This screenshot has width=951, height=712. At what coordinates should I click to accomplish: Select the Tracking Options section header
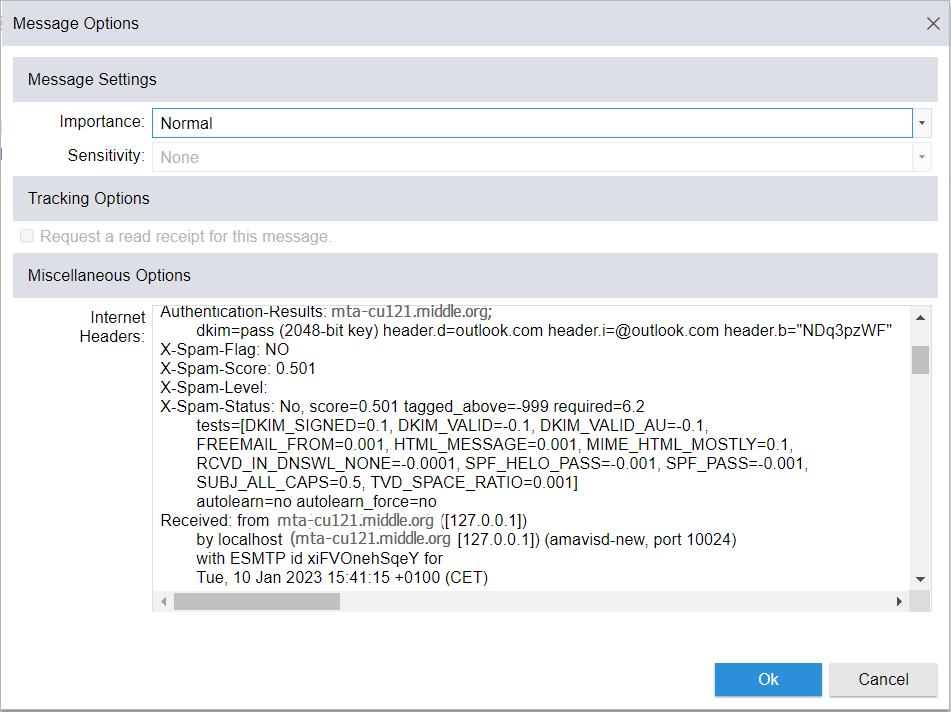pyautogui.click(x=89, y=198)
